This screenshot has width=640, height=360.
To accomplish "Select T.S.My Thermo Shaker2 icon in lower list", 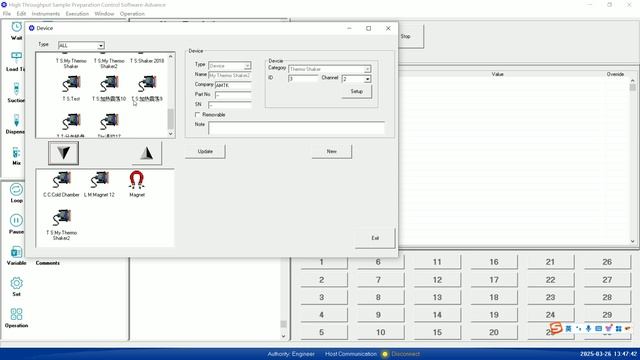I will tap(61, 218).
